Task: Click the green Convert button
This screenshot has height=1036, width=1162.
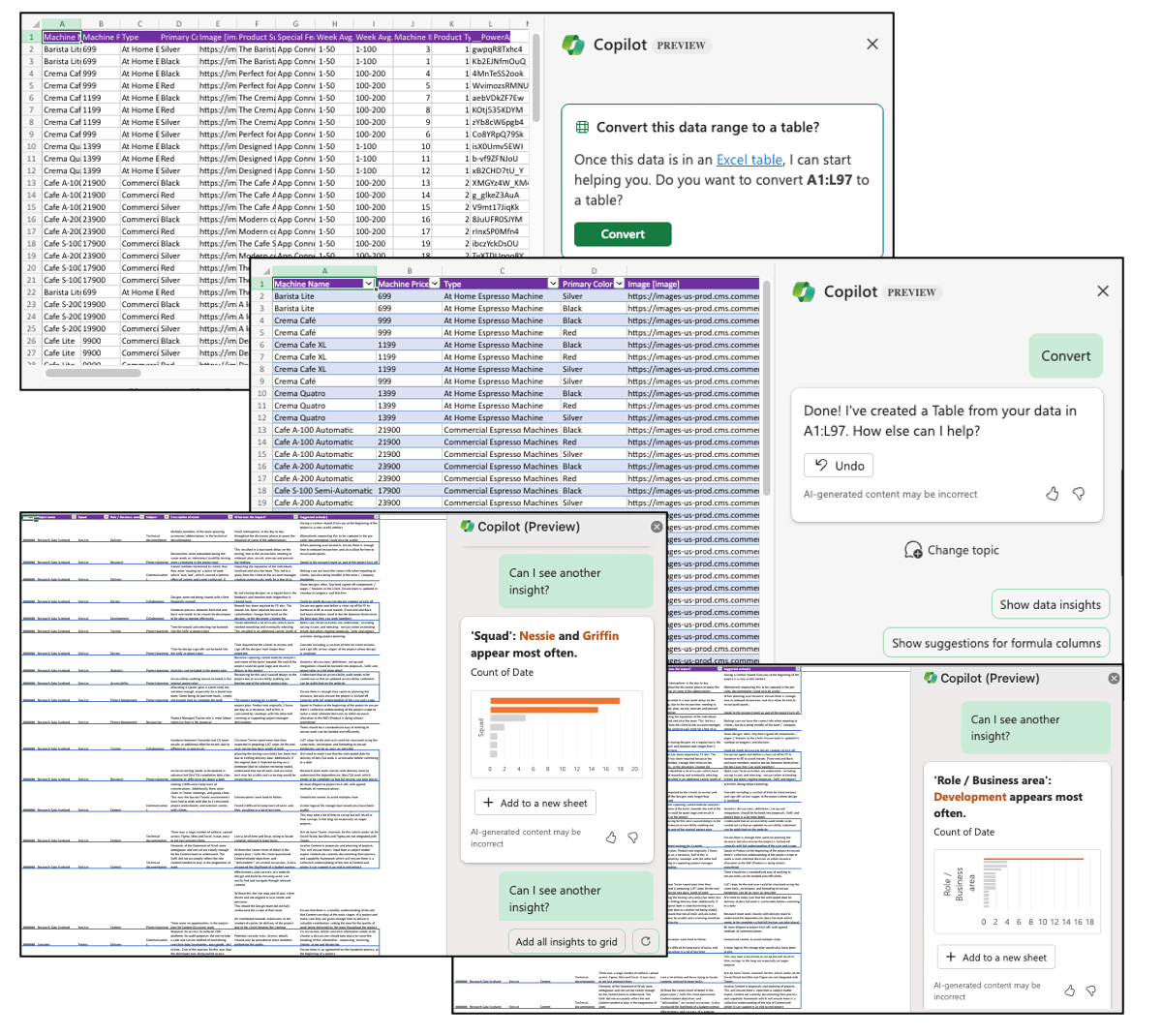Action: [x=623, y=234]
